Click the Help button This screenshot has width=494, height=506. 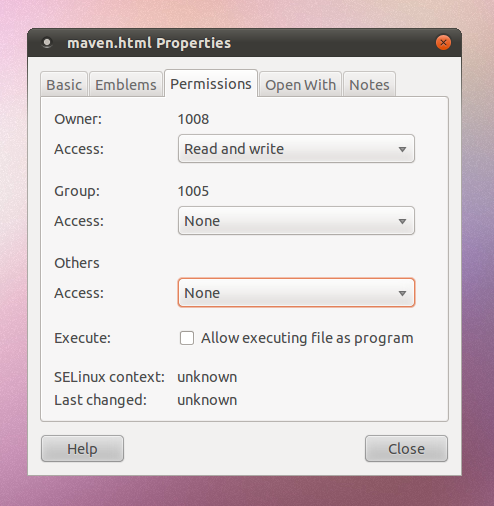click(82, 449)
